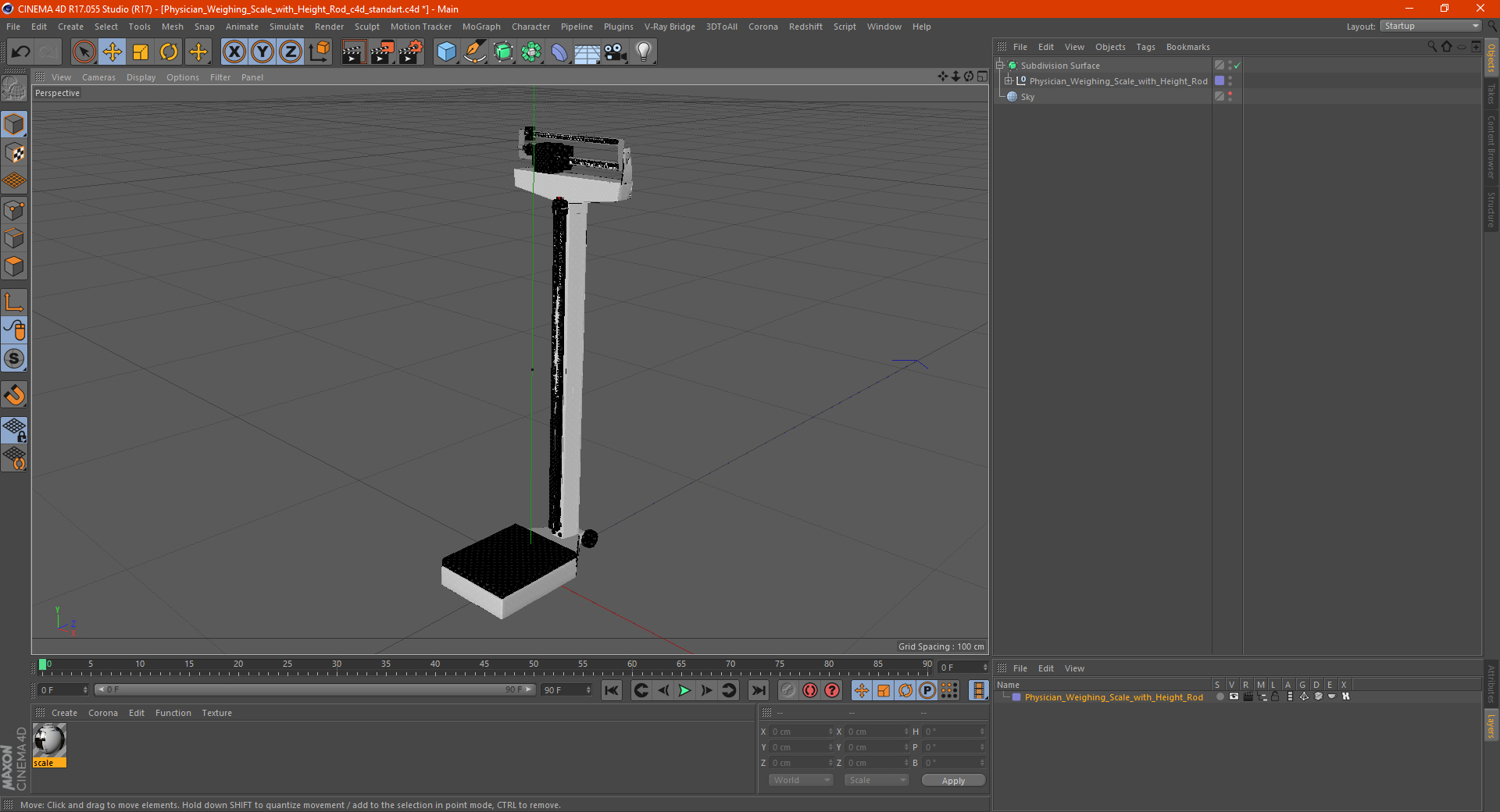Open the spline Pen tool

475,52
